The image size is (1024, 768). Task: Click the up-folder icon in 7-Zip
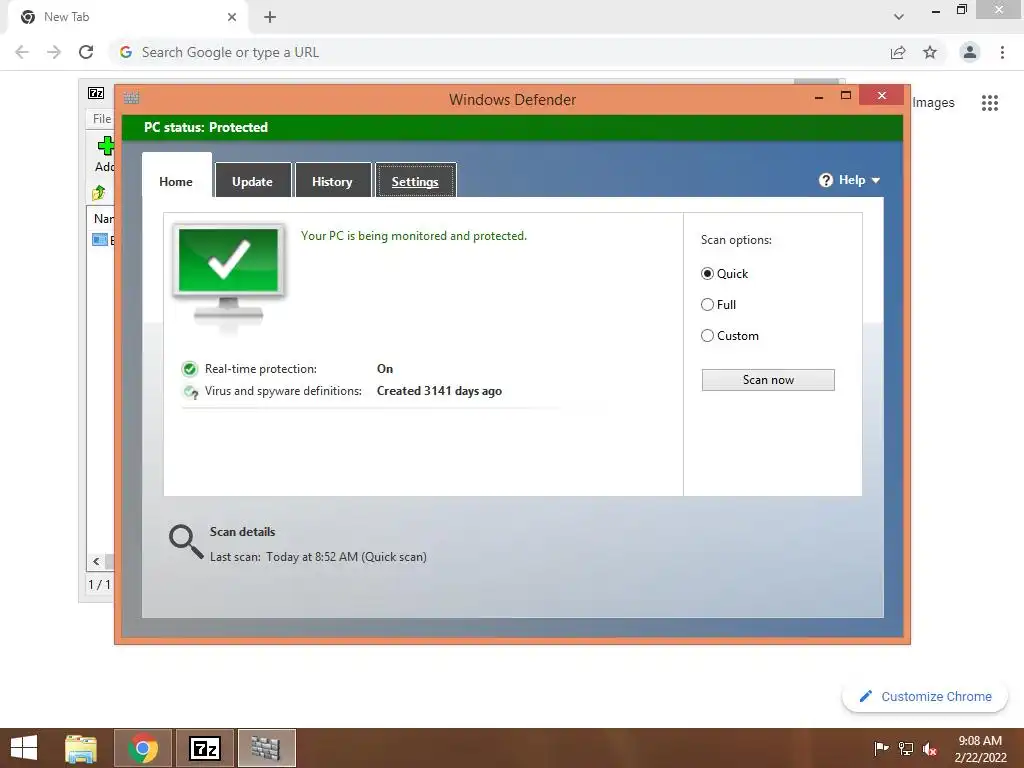coord(99,193)
